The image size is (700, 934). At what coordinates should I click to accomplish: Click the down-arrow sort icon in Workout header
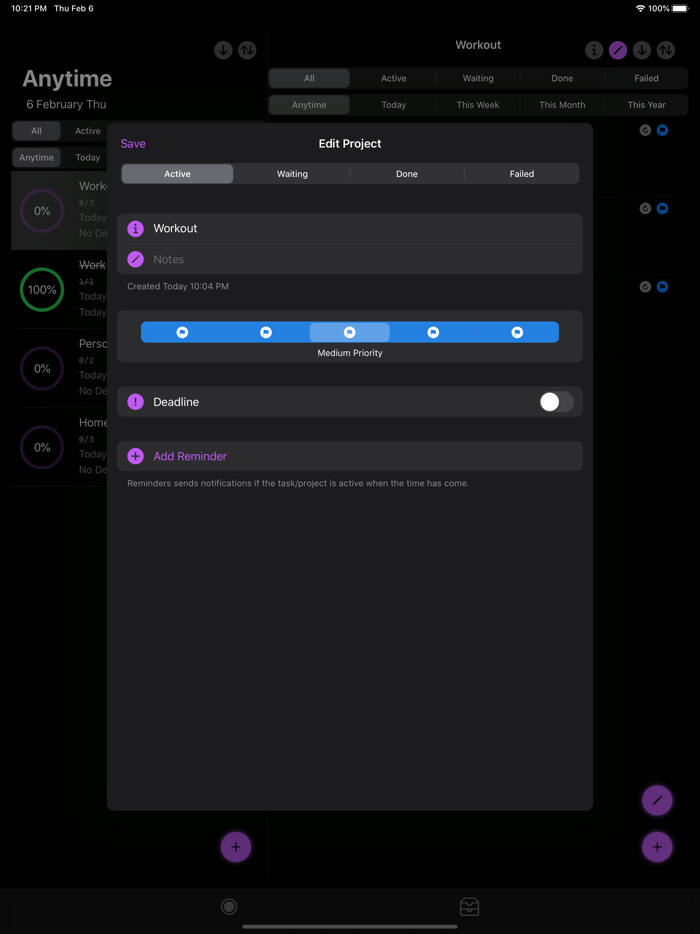(x=642, y=51)
